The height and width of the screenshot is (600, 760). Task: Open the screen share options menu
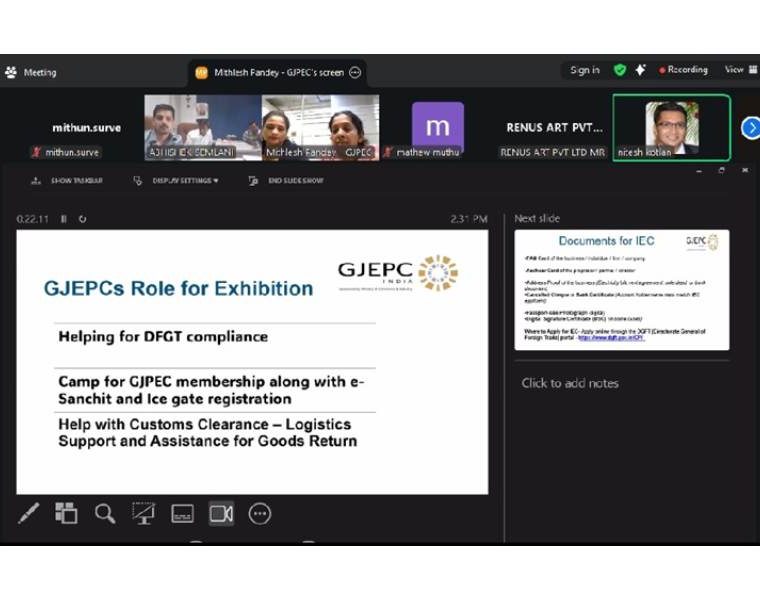355,72
